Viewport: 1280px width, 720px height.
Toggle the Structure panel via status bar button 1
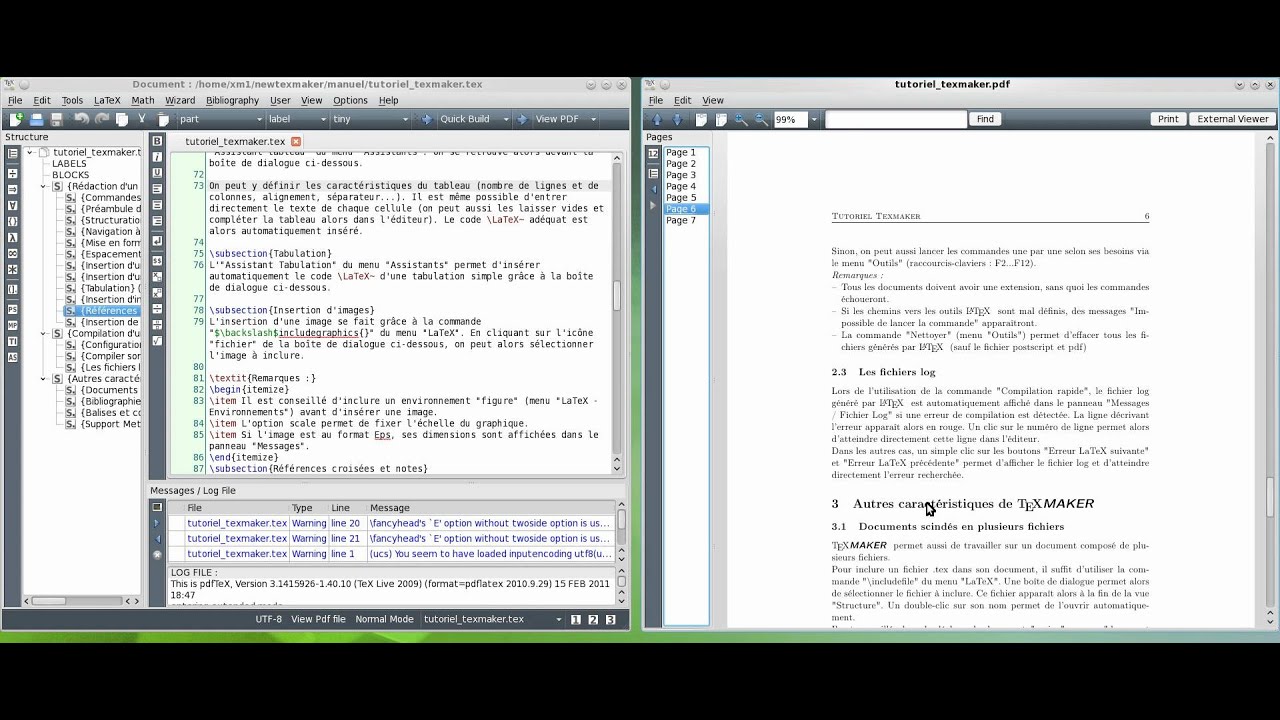(575, 619)
